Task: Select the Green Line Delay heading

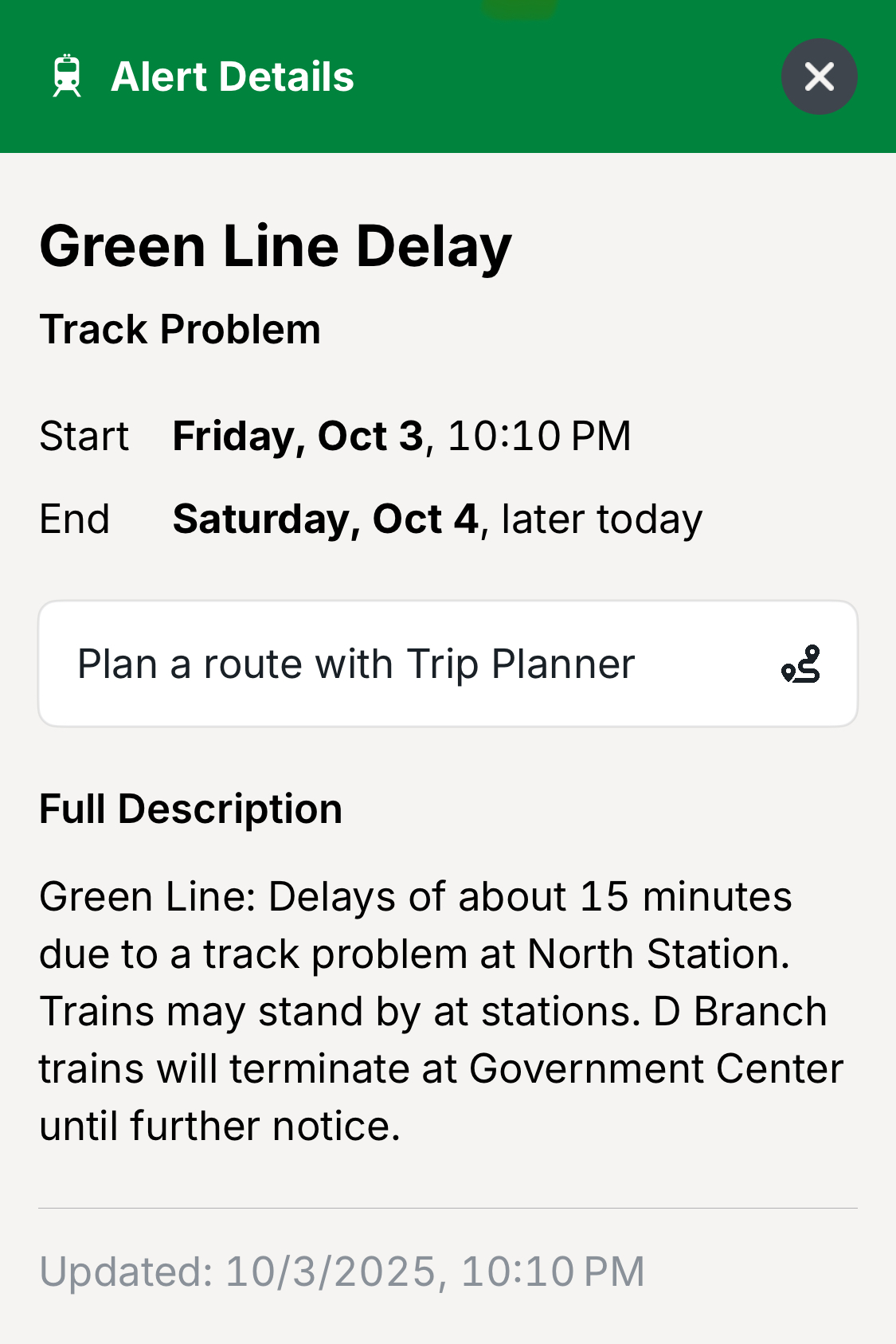Action: point(276,246)
